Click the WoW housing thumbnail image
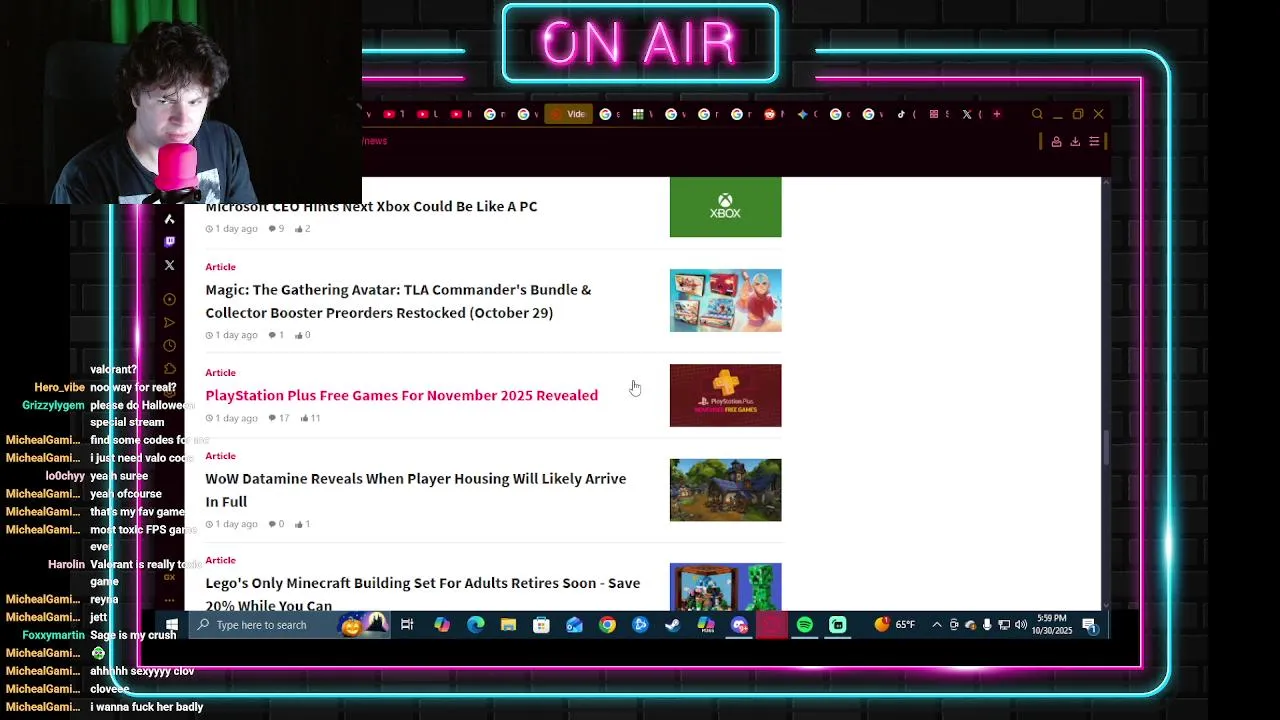The width and height of the screenshot is (1280, 720). 725,490
